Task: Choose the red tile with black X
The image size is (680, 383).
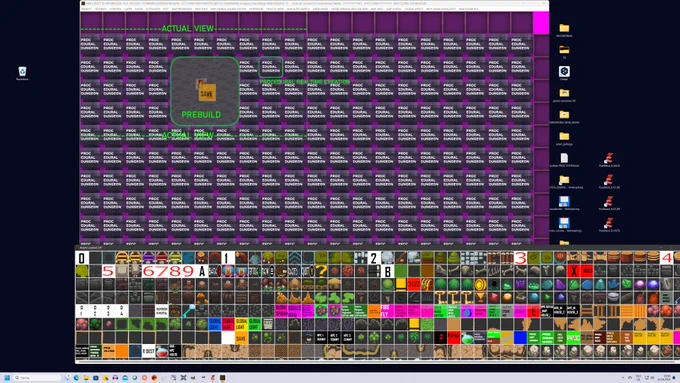Action: [x=573, y=272]
